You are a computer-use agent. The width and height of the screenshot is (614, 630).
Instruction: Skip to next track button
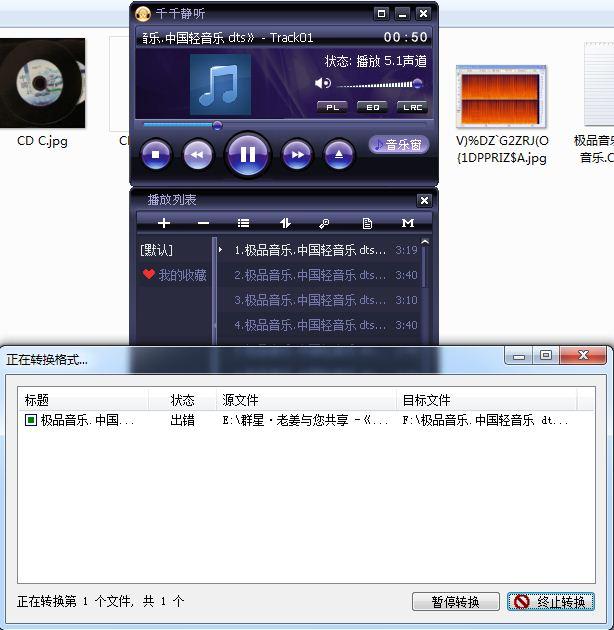coord(297,155)
